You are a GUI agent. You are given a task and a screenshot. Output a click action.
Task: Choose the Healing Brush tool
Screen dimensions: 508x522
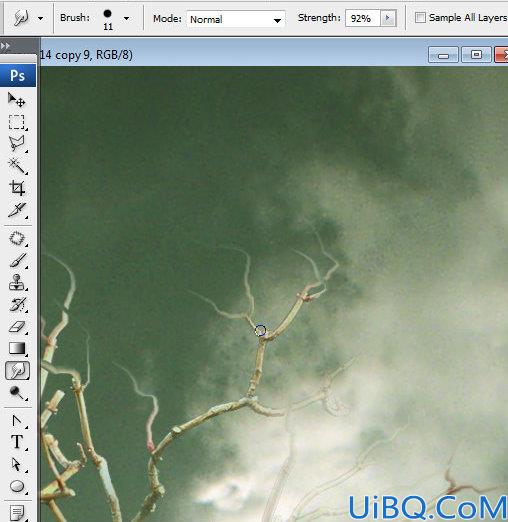coord(17,239)
